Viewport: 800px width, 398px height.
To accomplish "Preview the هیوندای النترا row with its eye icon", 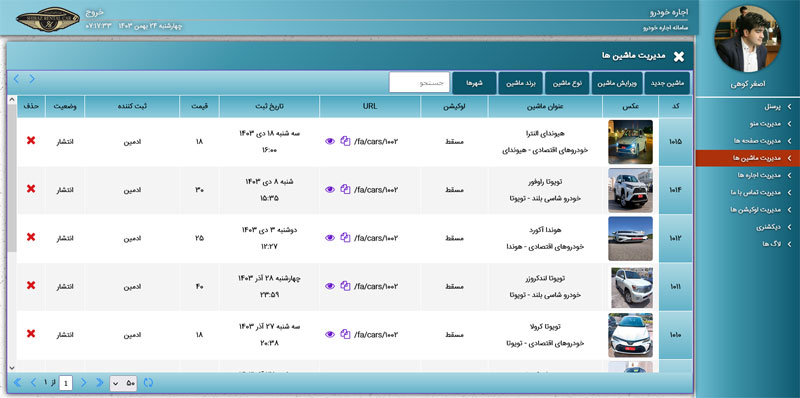I will coord(330,141).
